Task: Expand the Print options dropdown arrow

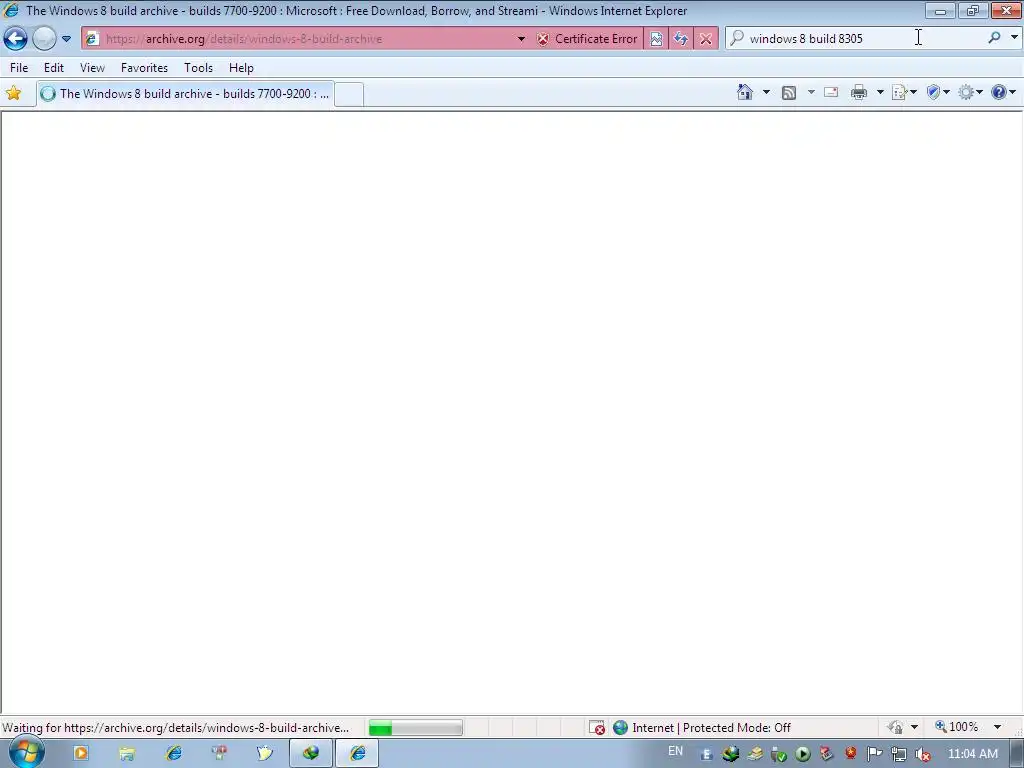Action: tap(880, 92)
